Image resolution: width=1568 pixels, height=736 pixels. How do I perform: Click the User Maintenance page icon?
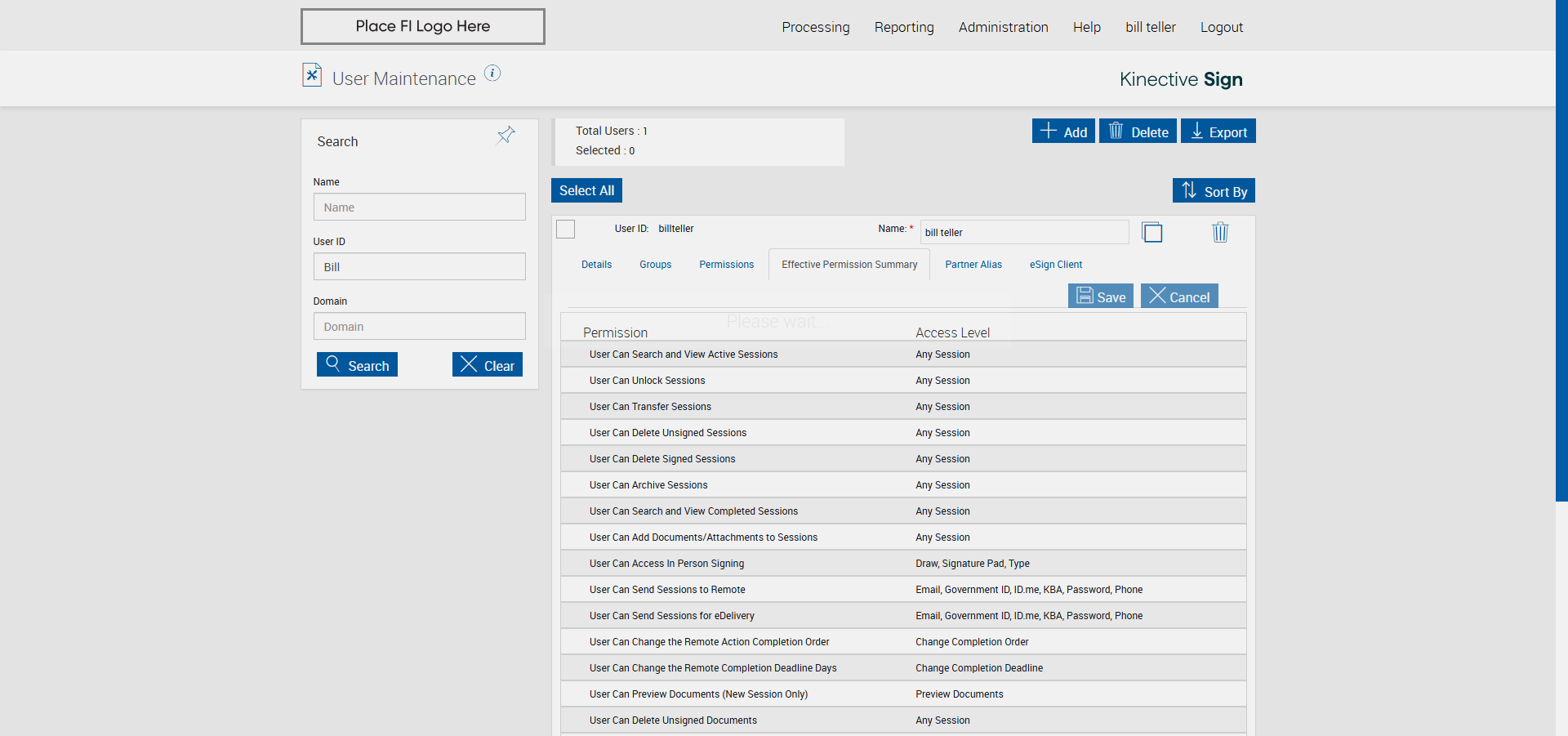pos(312,75)
